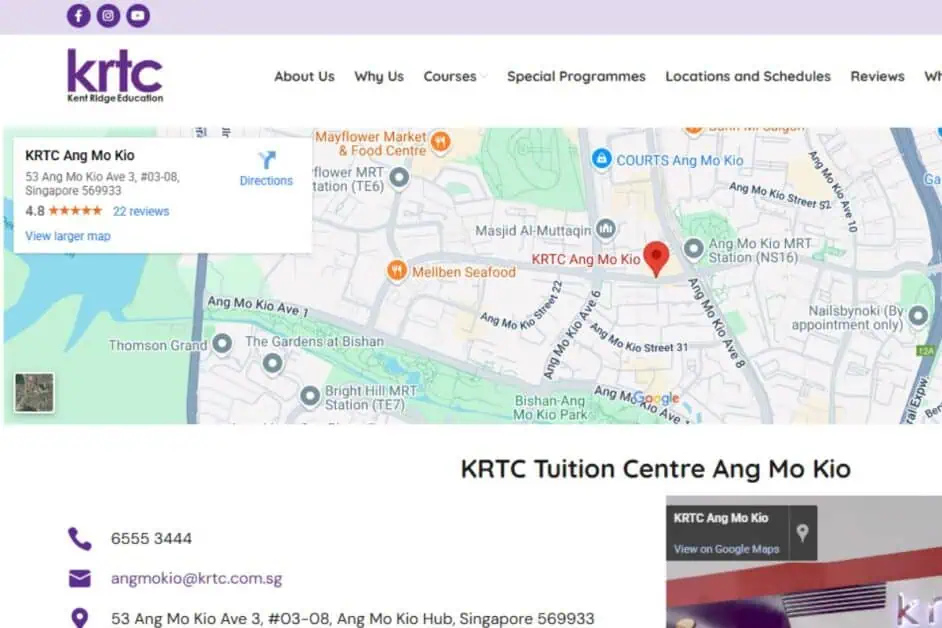942x628 pixels.
Task: Open the Special Programmes menu item
Action: pos(576,76)
